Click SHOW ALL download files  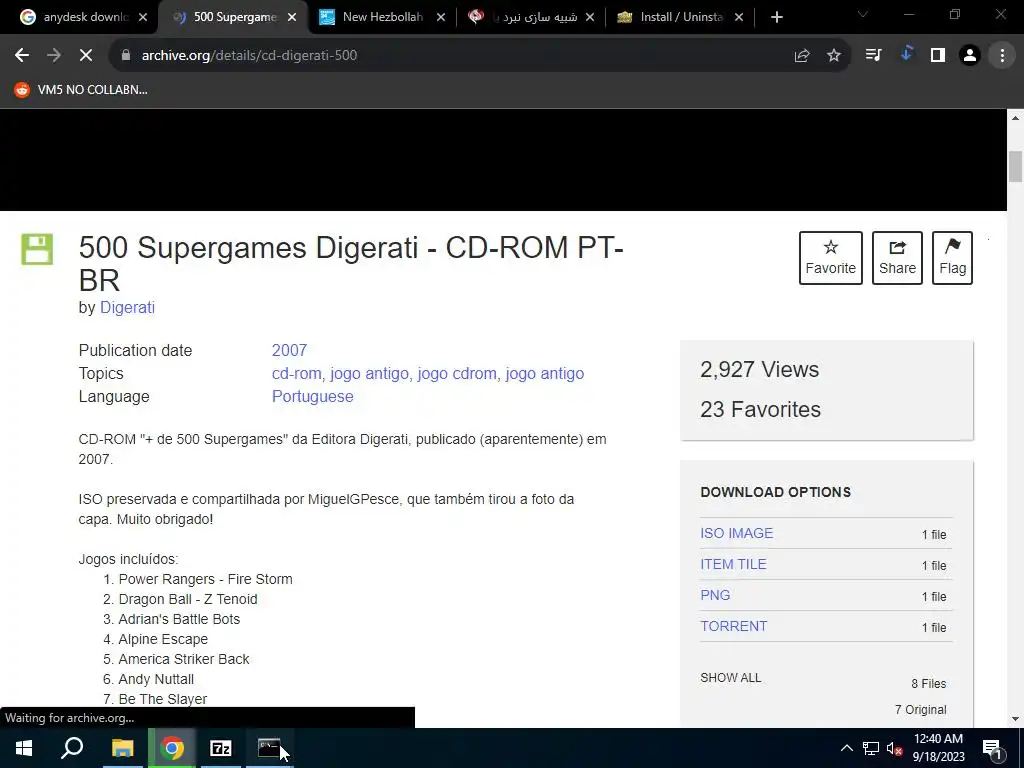[x=731, y=678]
